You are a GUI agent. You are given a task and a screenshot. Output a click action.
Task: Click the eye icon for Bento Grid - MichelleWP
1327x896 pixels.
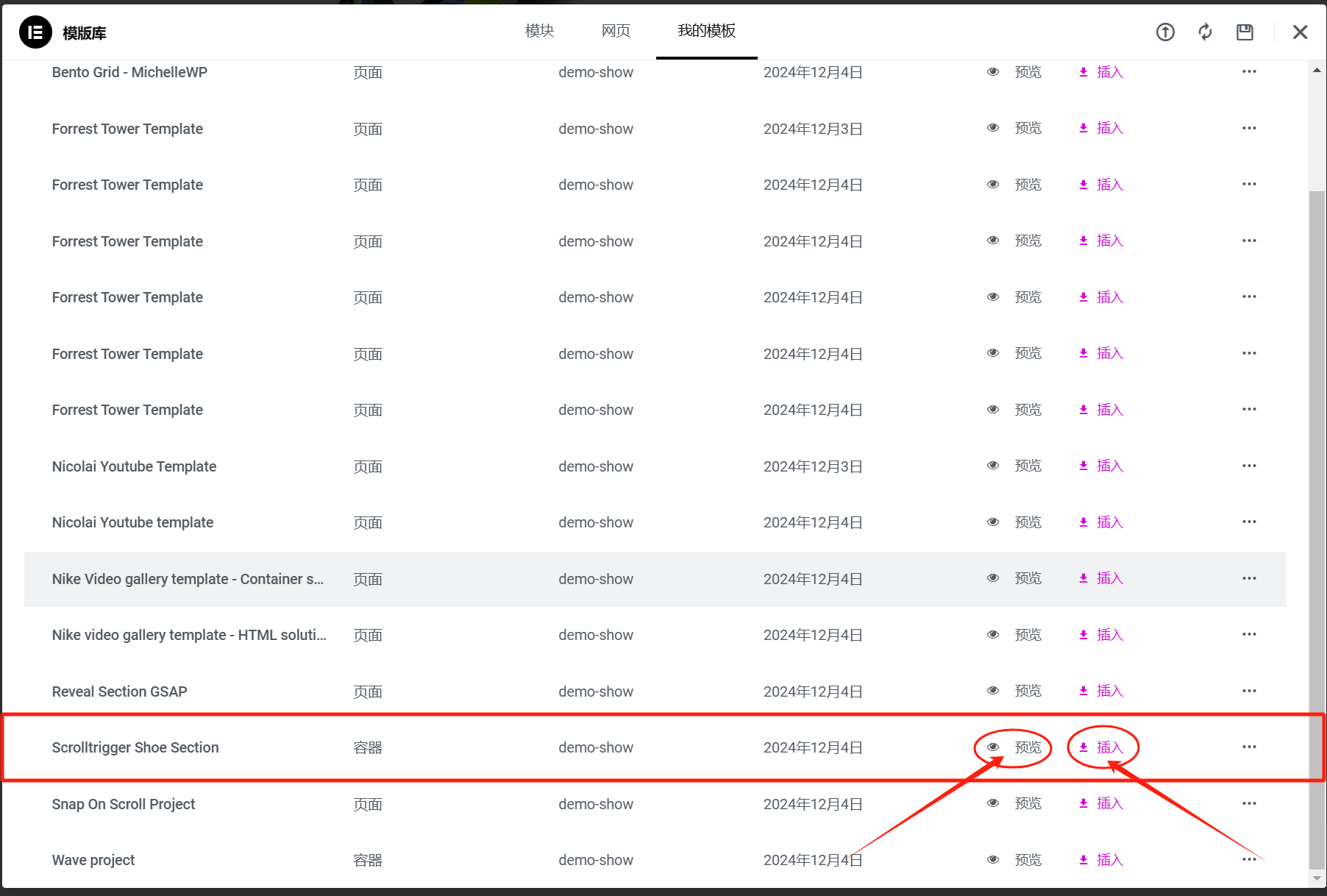[x=993, y=72]
